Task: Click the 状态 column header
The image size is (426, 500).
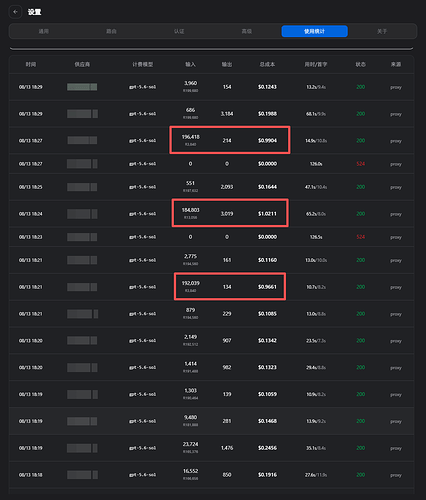Action: [x=360, y=64]
